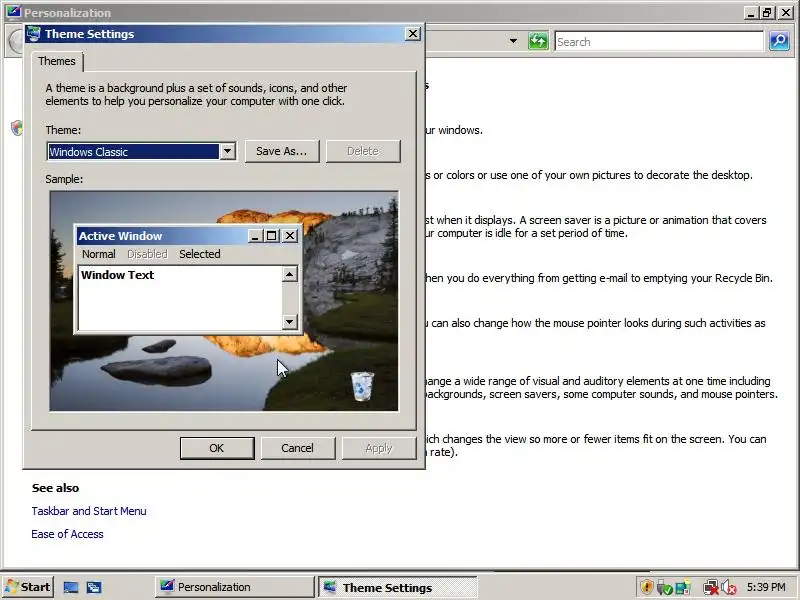This screenshot has width=800, height=600.
Task: Click the Windows Classic theme combo box
Action: 141,152
